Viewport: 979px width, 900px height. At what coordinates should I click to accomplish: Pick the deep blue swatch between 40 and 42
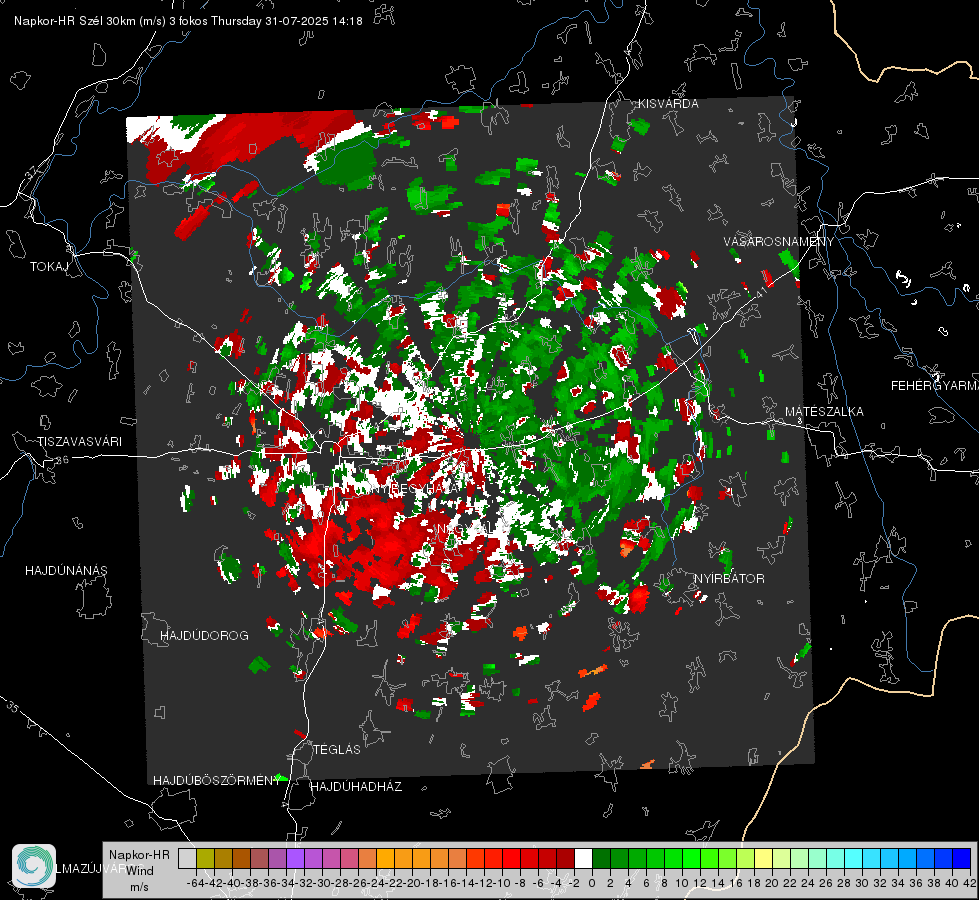[962, 858]
